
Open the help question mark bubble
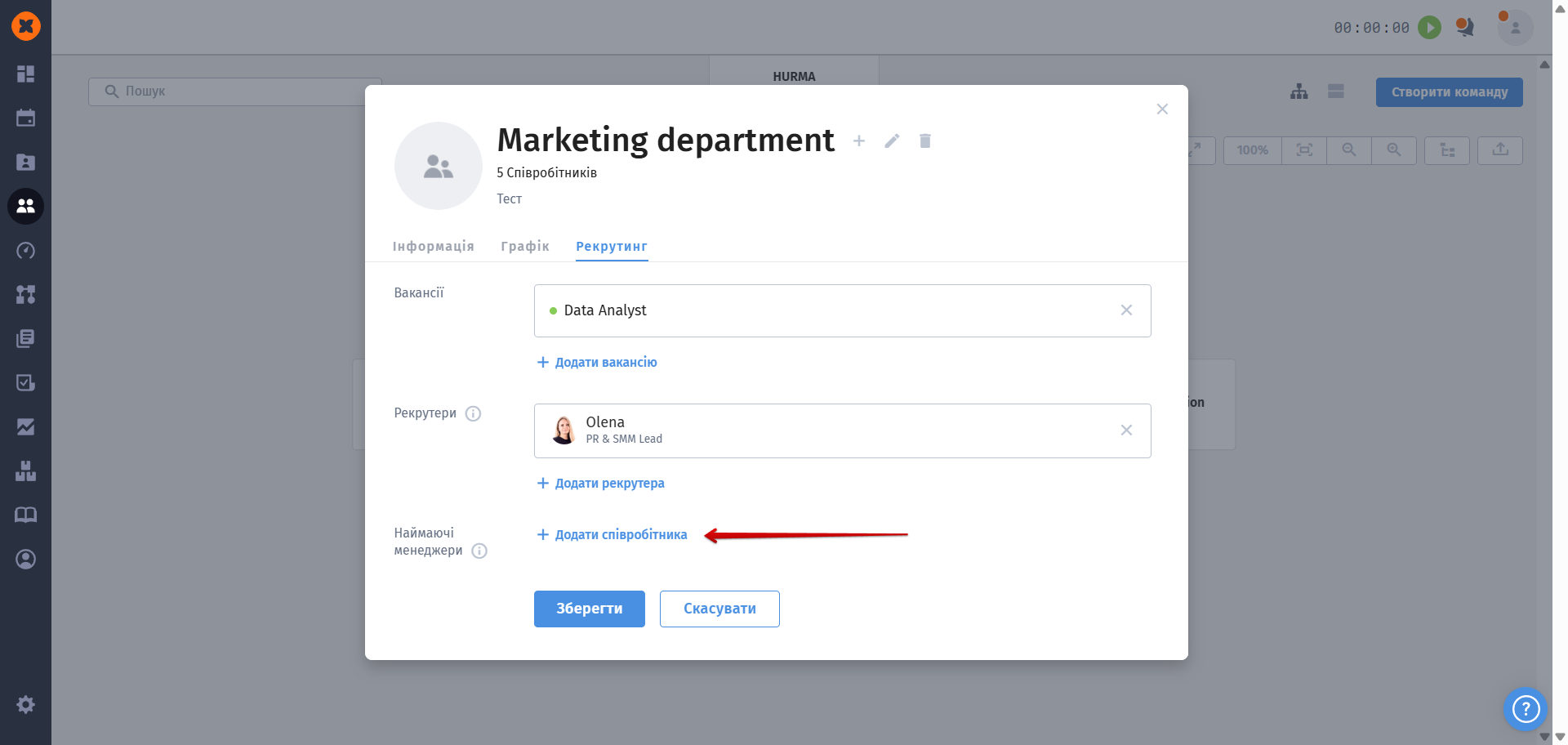click(x=1525, y=708)
